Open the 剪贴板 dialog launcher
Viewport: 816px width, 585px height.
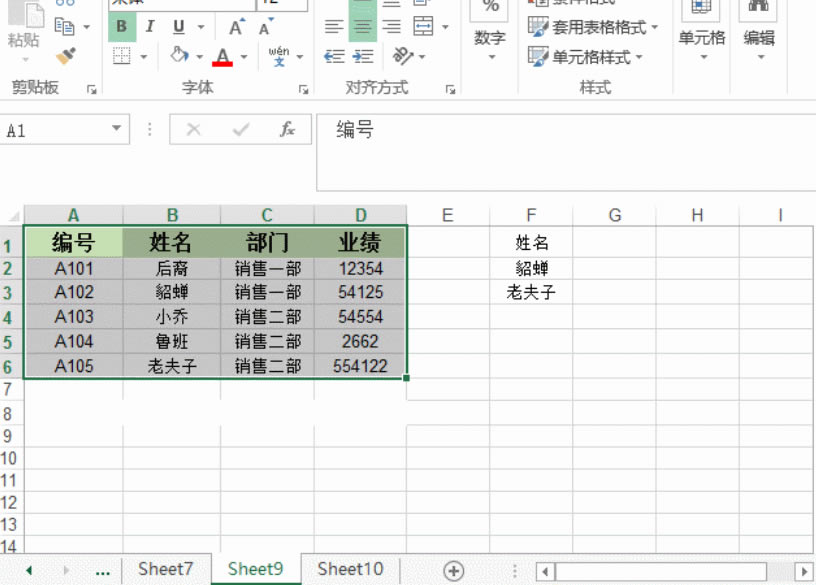point(92,90)
